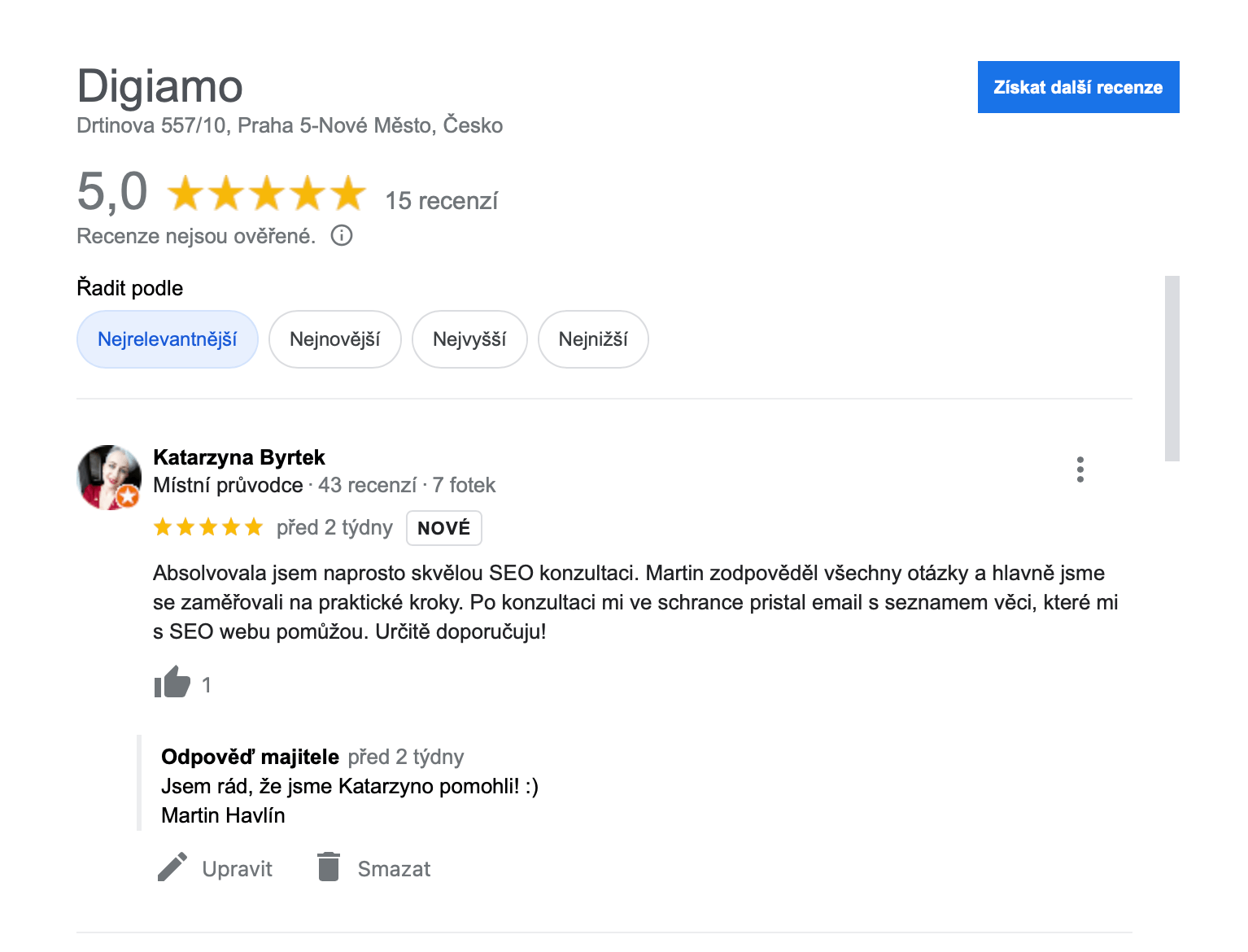This screenshot has width=1248, height=952.
Task: Click the Local Guide badge on the avatar
Action: pyautogui.click(x=128, y=496)
